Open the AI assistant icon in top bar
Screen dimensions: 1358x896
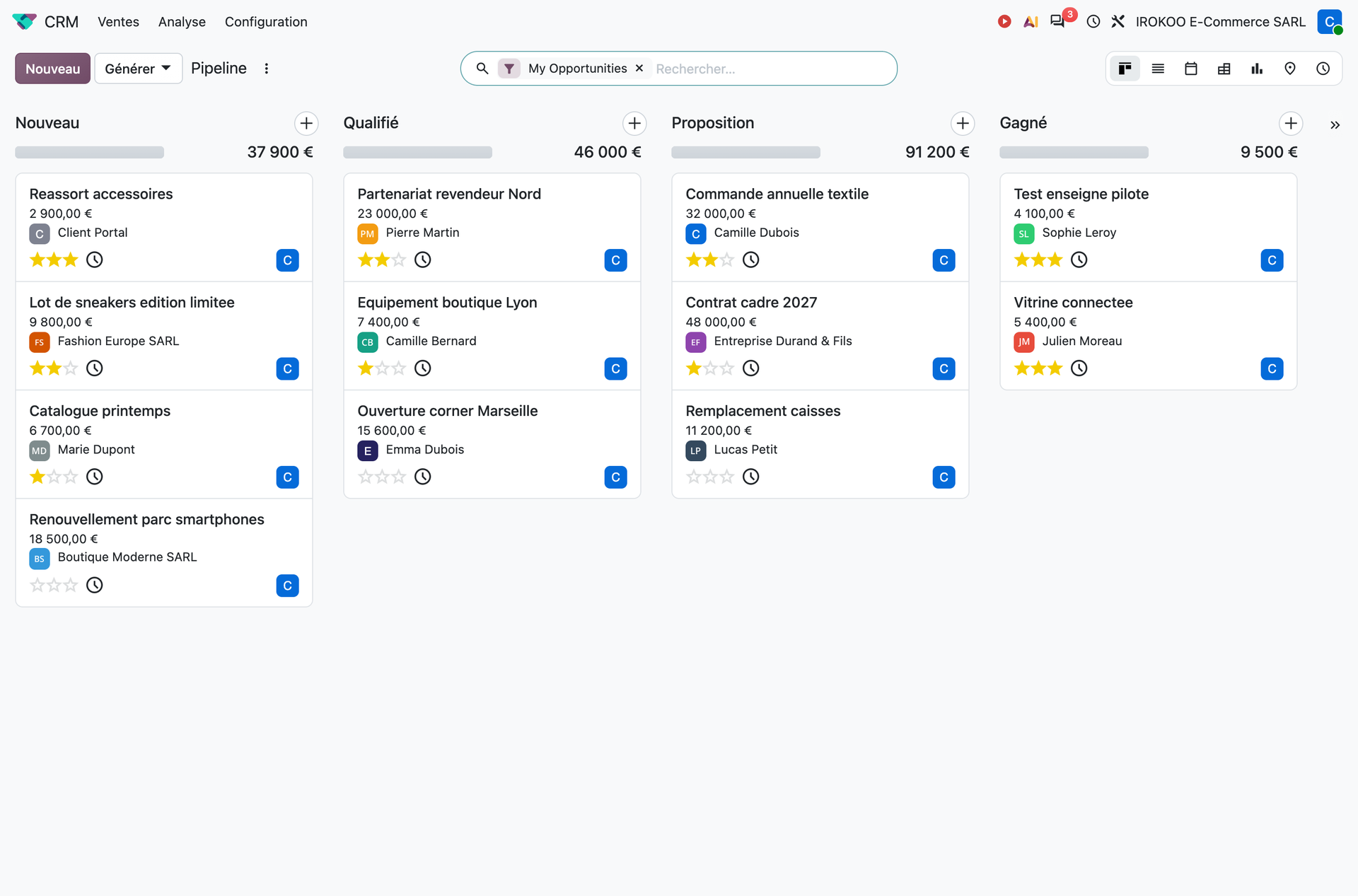(x=1031, y=21)
